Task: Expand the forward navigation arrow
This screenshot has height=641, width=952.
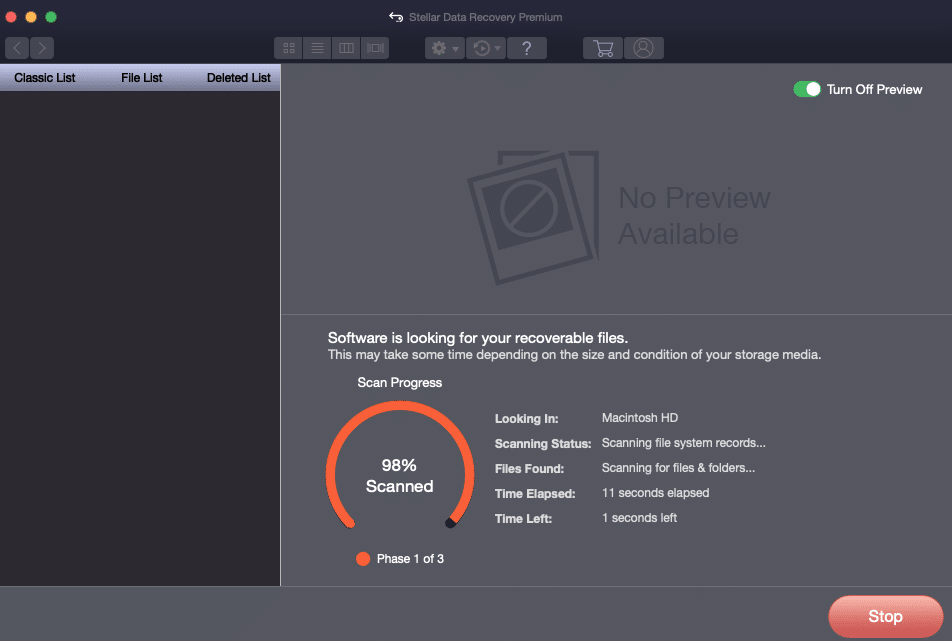Action: pos(41,47)
